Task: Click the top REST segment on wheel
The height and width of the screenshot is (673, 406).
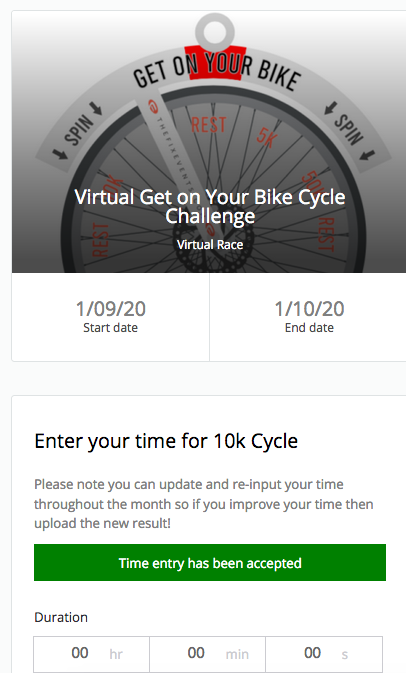Action: [x=208, y=125]
